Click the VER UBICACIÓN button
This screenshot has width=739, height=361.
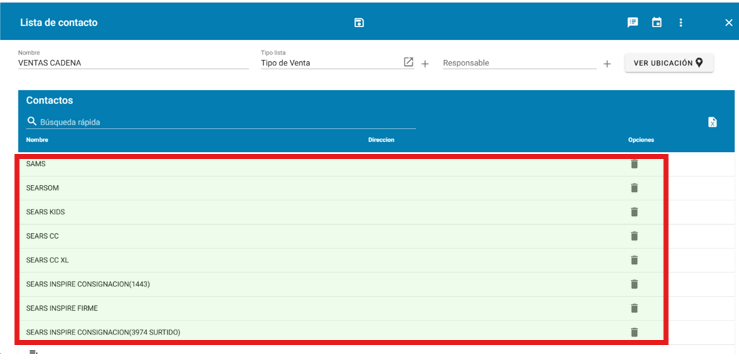click(x=669, y=63)
